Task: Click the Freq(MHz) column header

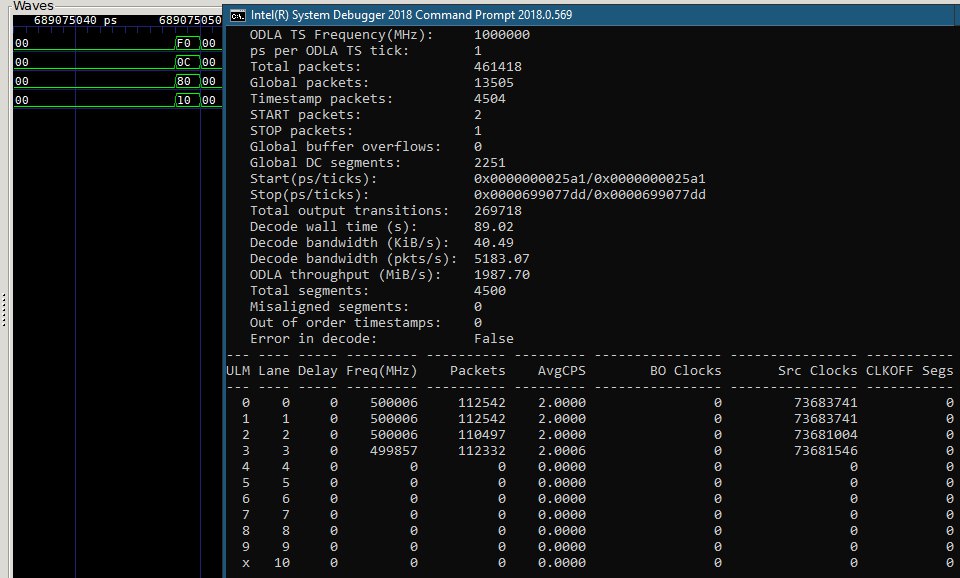Action: click(381, 371)
